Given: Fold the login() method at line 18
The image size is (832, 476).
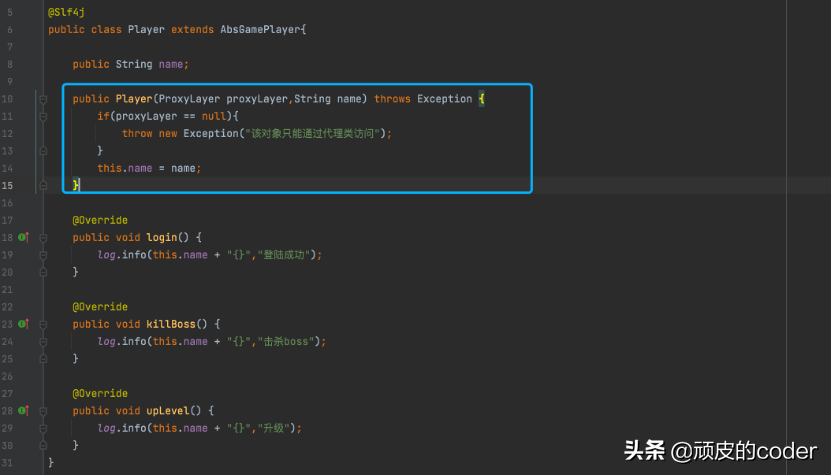Looking at the screenshot, I should tap(43, 237).
